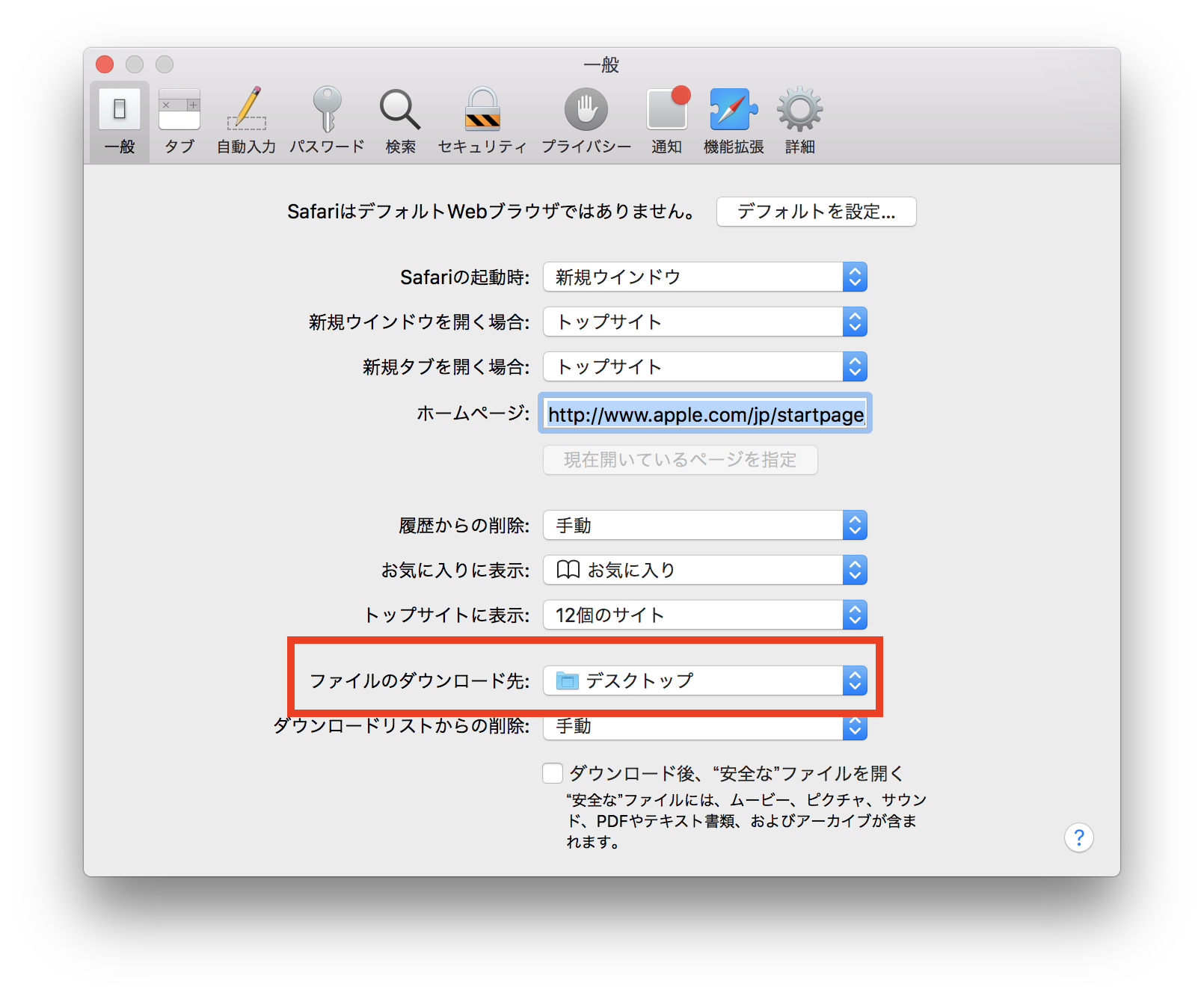Screen dimensions: 1204x996
Task: Select the 機能拡張 extensions icon
Action: click(733, 120)
